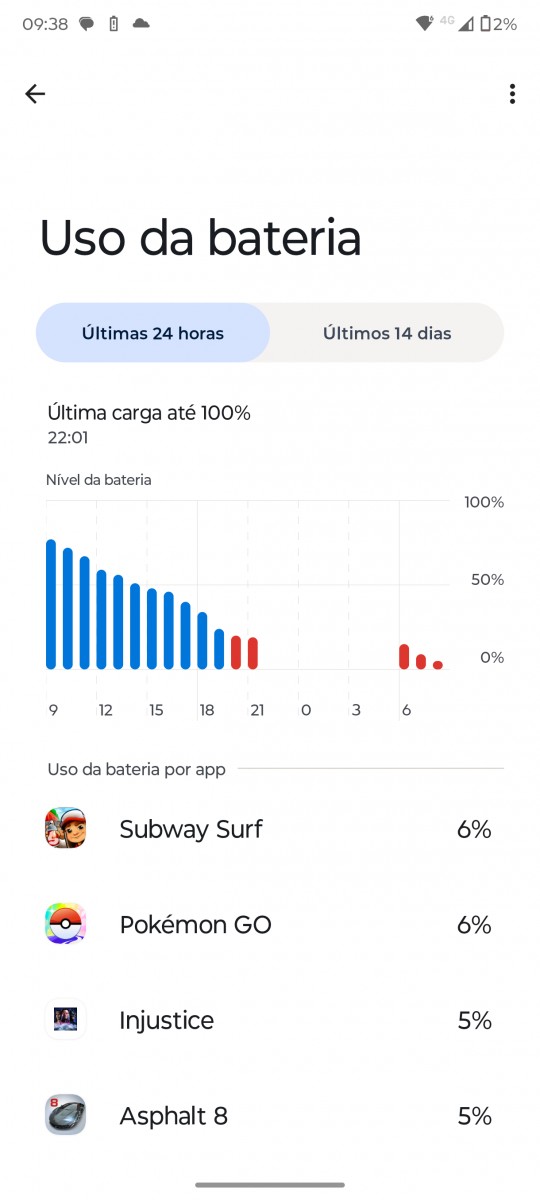540x1200 pixels.
Task: Tap the Injustice app icon
Action: point(65,1020)
